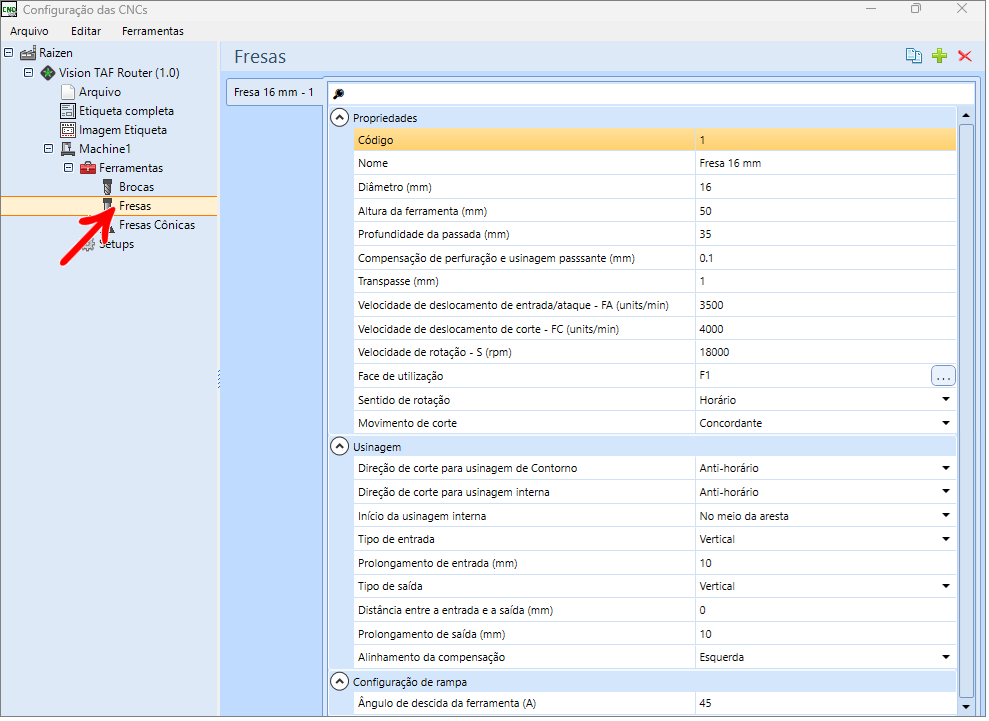Viewport: 989px width, 721px height.
Task: Click the Arquivo page icon in tree
Action: (x=67, y=92)
